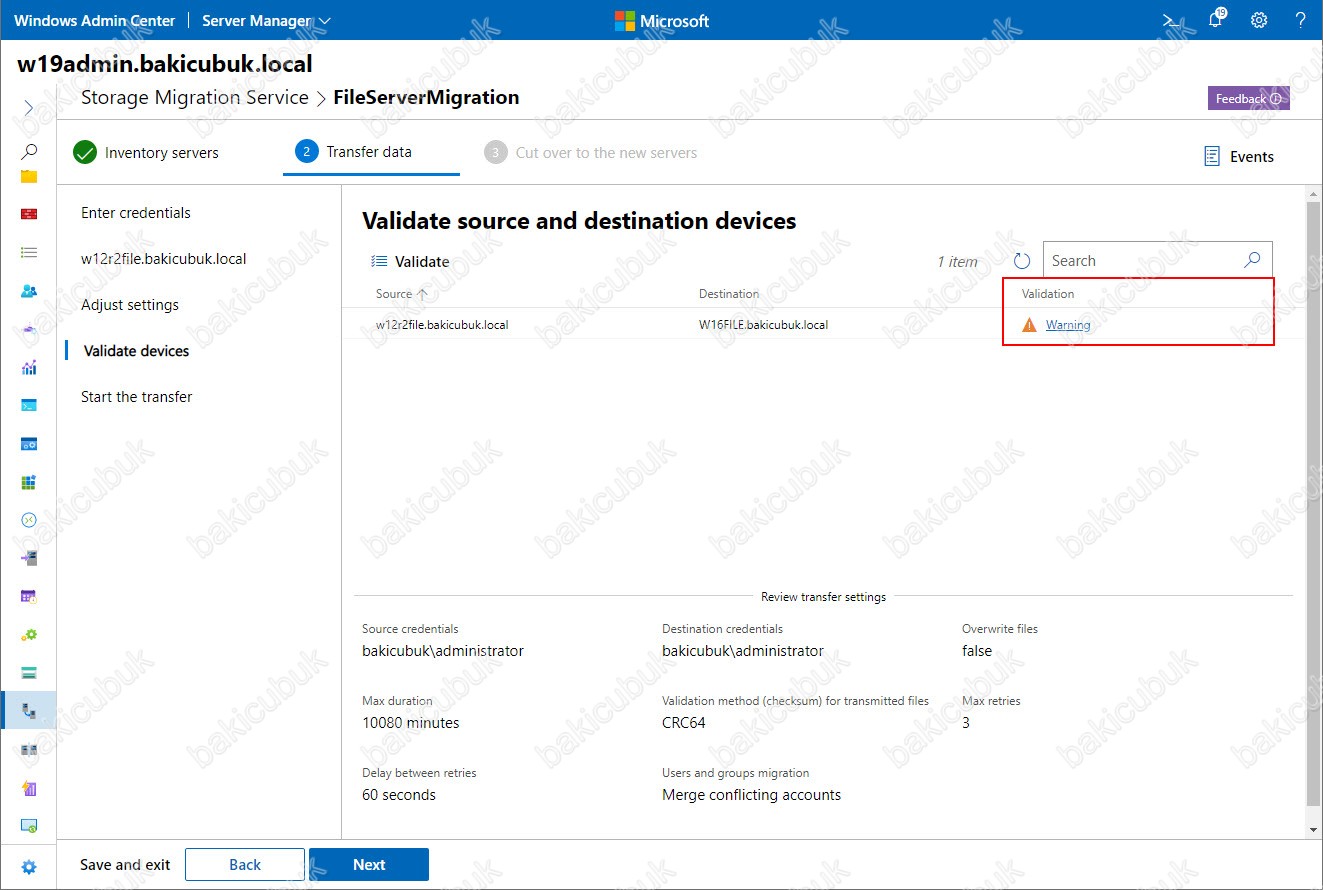This screenshot has height=890, width=1323.
Task: Sort by the Validation column header
Action: pos(1048,294)
